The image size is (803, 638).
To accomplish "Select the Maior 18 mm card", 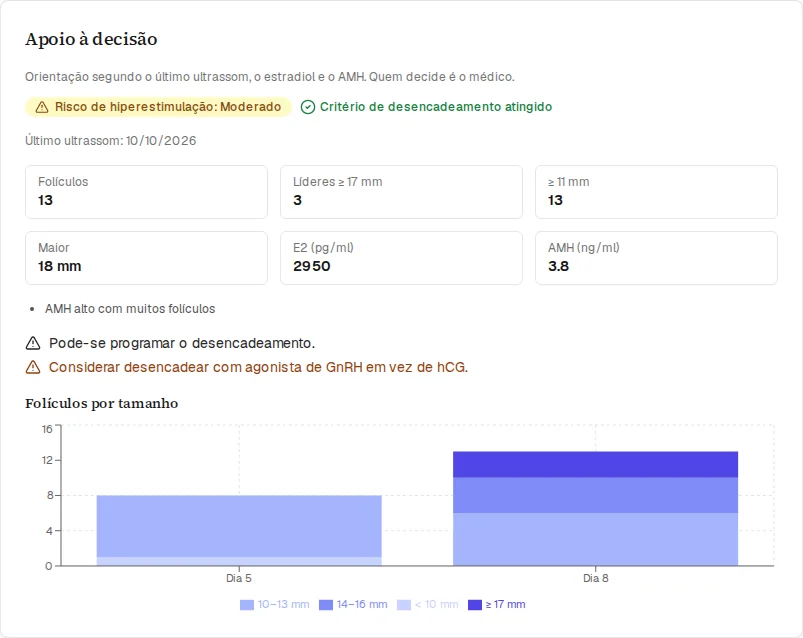I will tap(146, 258).
